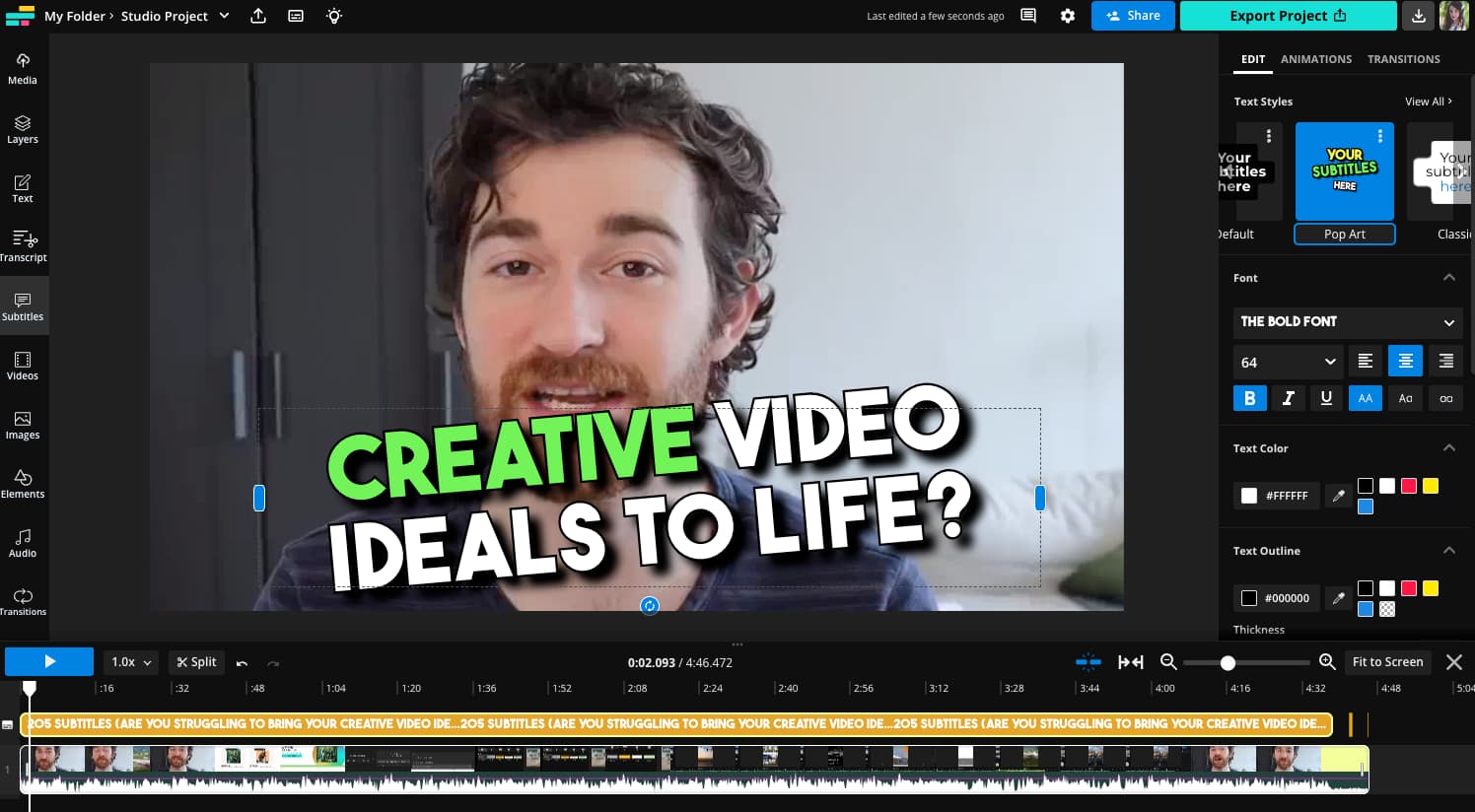Switch to the ANIMATIONS tab
Screen dimensions: 1475x812
tap(1315, 59)
